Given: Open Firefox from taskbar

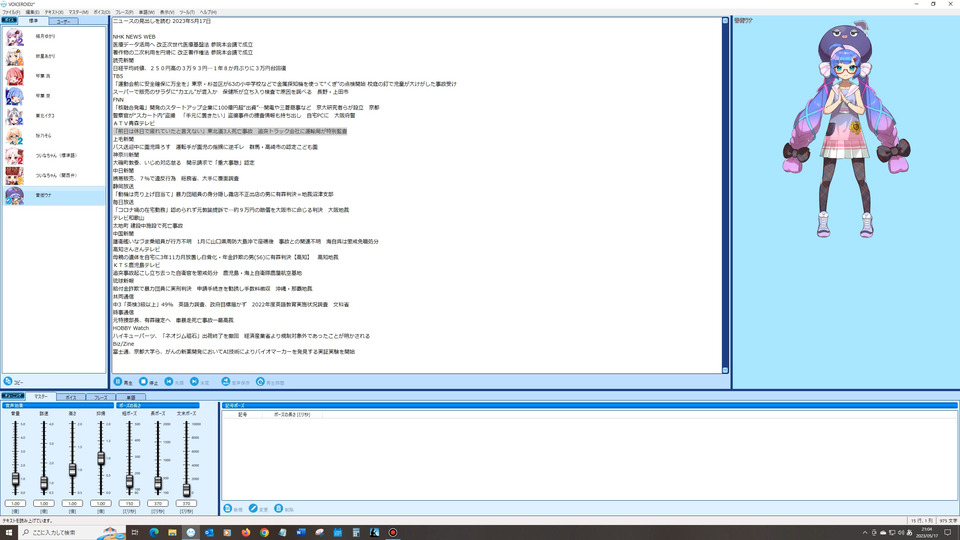Looking at the screenshot, I should pyautogui.click(x=246, y=532).
